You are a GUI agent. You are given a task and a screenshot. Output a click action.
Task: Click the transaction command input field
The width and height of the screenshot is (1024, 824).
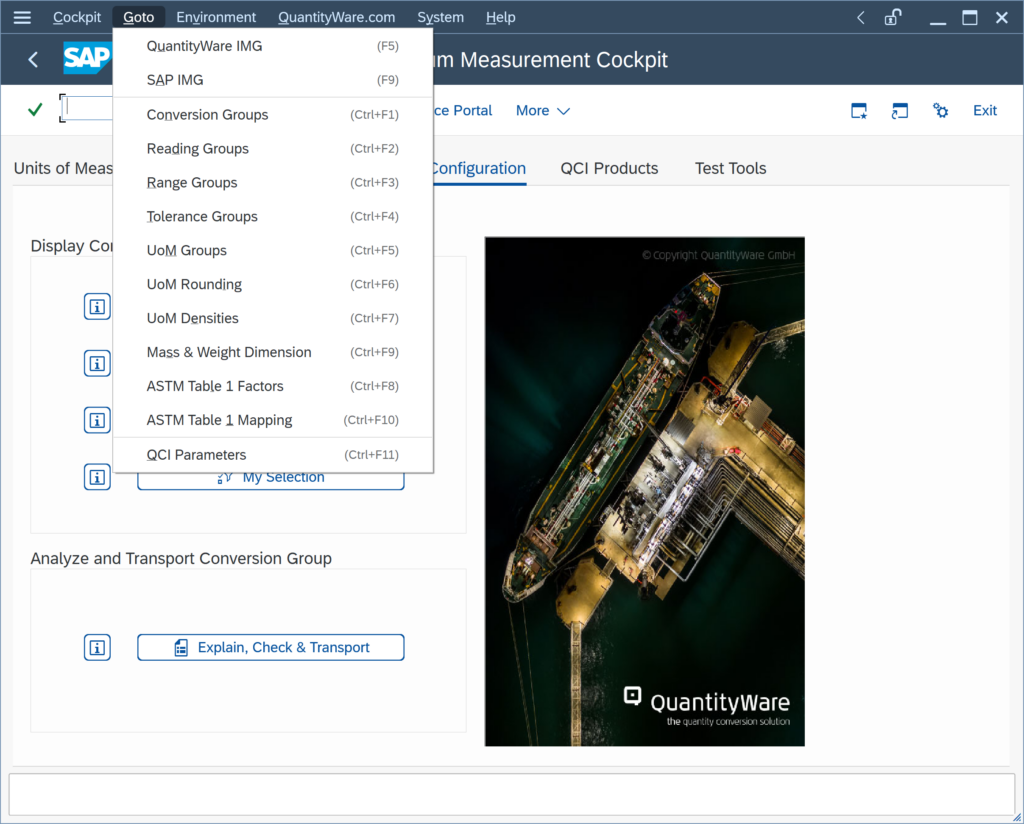(x=88, y=108)
